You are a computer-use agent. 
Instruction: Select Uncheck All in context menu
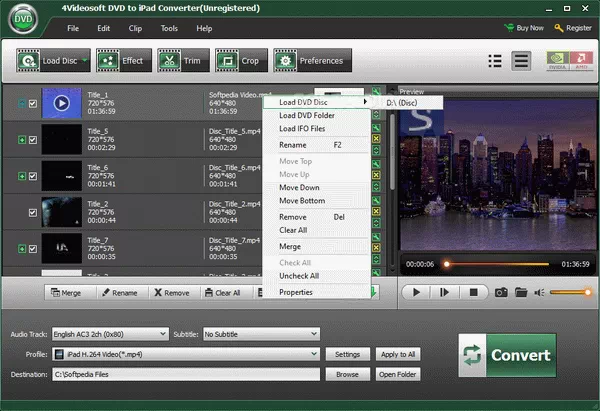point(316,276)
